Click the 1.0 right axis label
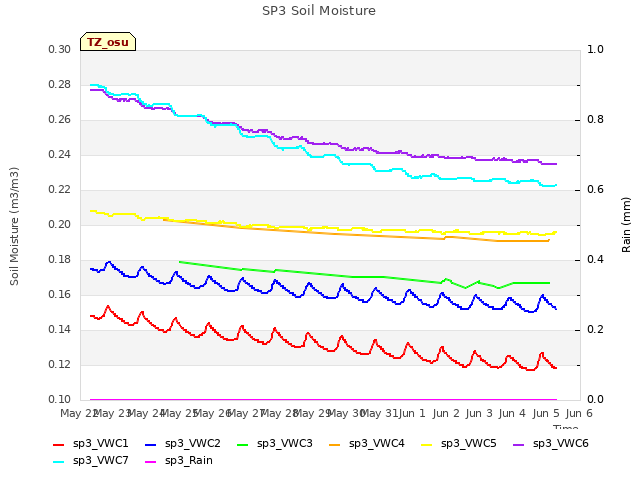 click(595, 49)
